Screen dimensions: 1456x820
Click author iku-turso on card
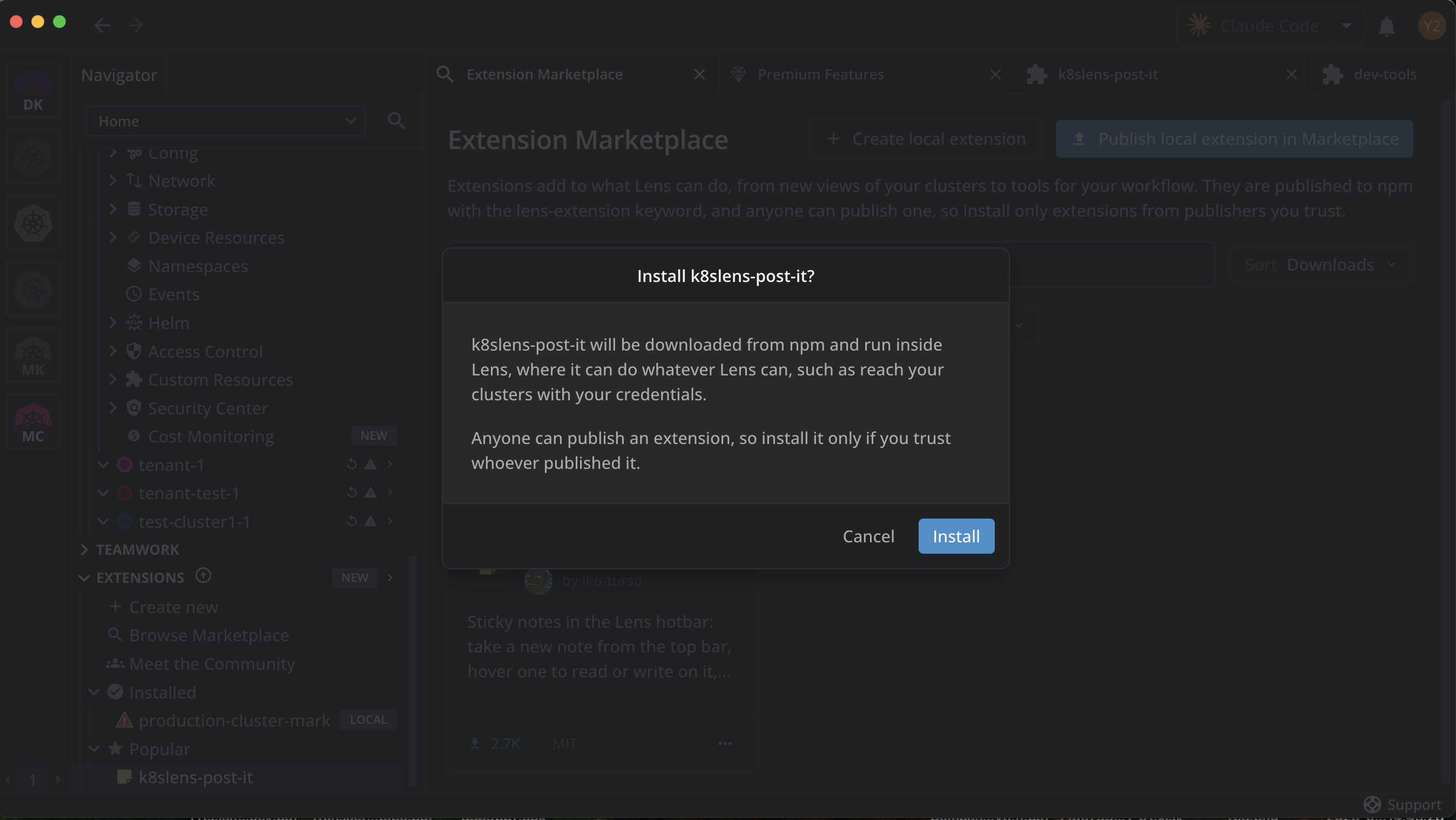(602, 580)
